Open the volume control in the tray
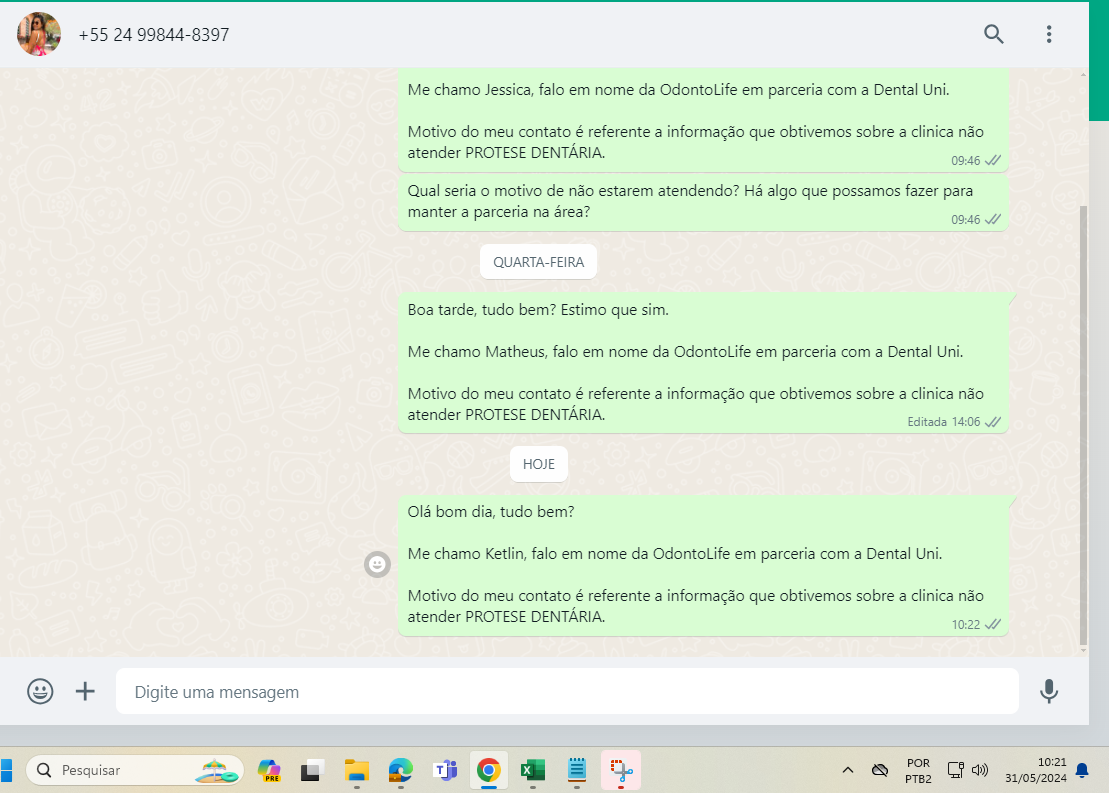Viewport: 1109px width, 793px height. point(980,770)
